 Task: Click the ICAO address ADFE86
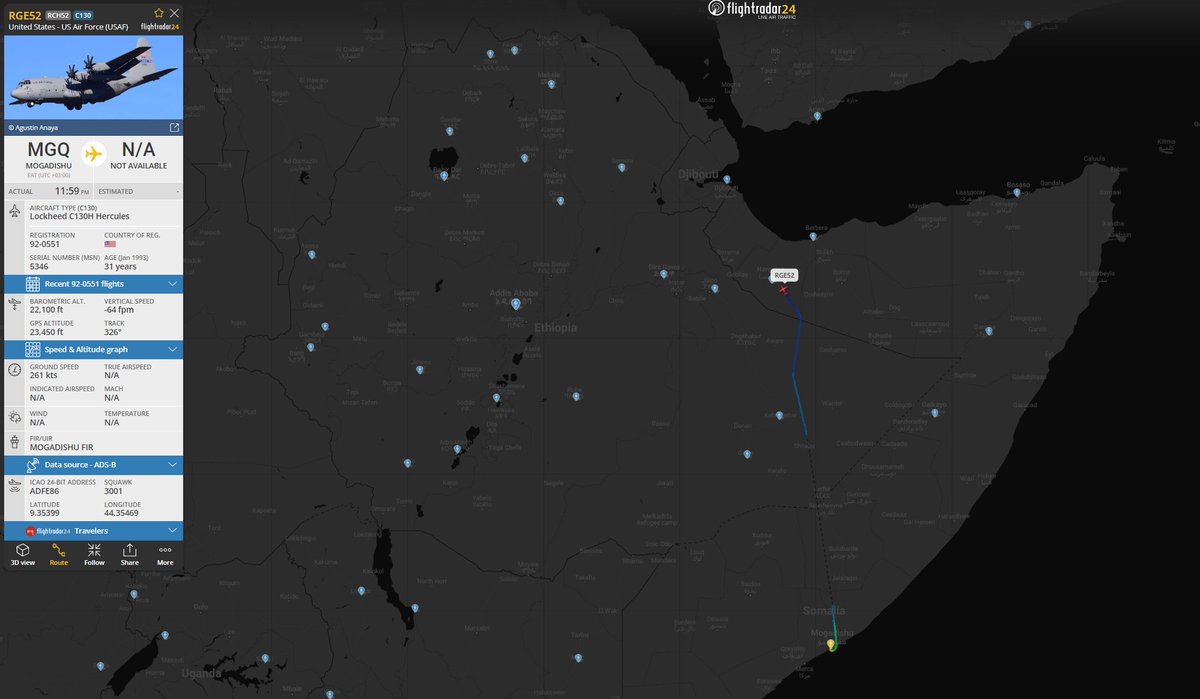(x=45, y=492)
